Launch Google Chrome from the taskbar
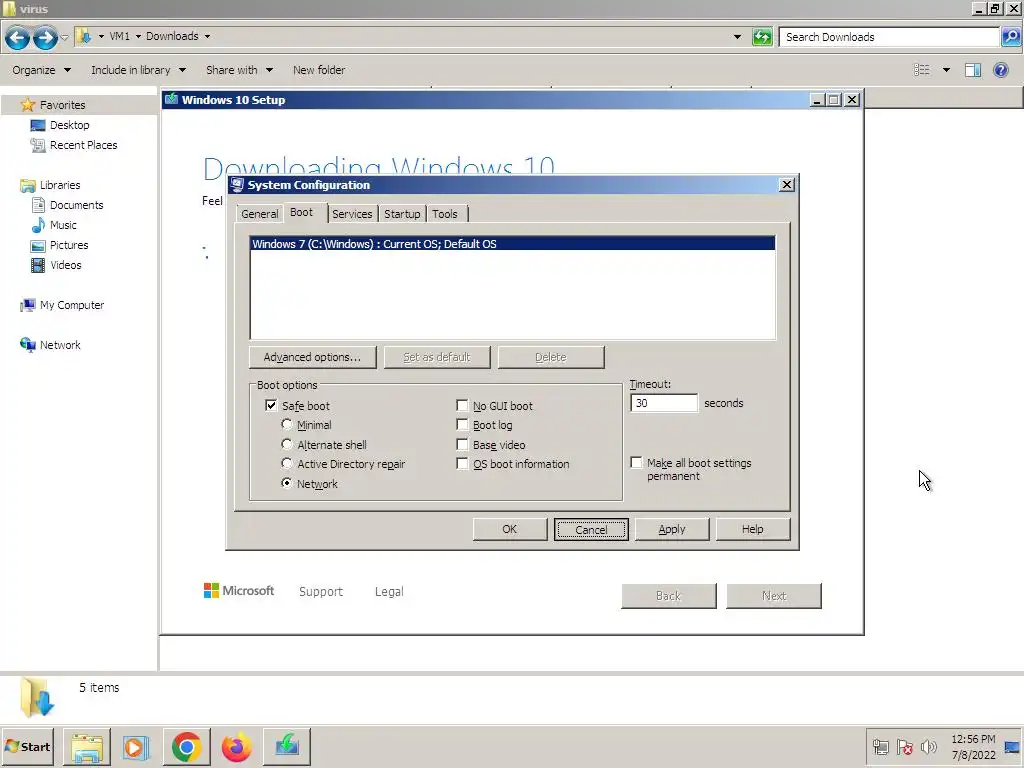This screenshot has width=1024, height=768. tap(187, 746)
